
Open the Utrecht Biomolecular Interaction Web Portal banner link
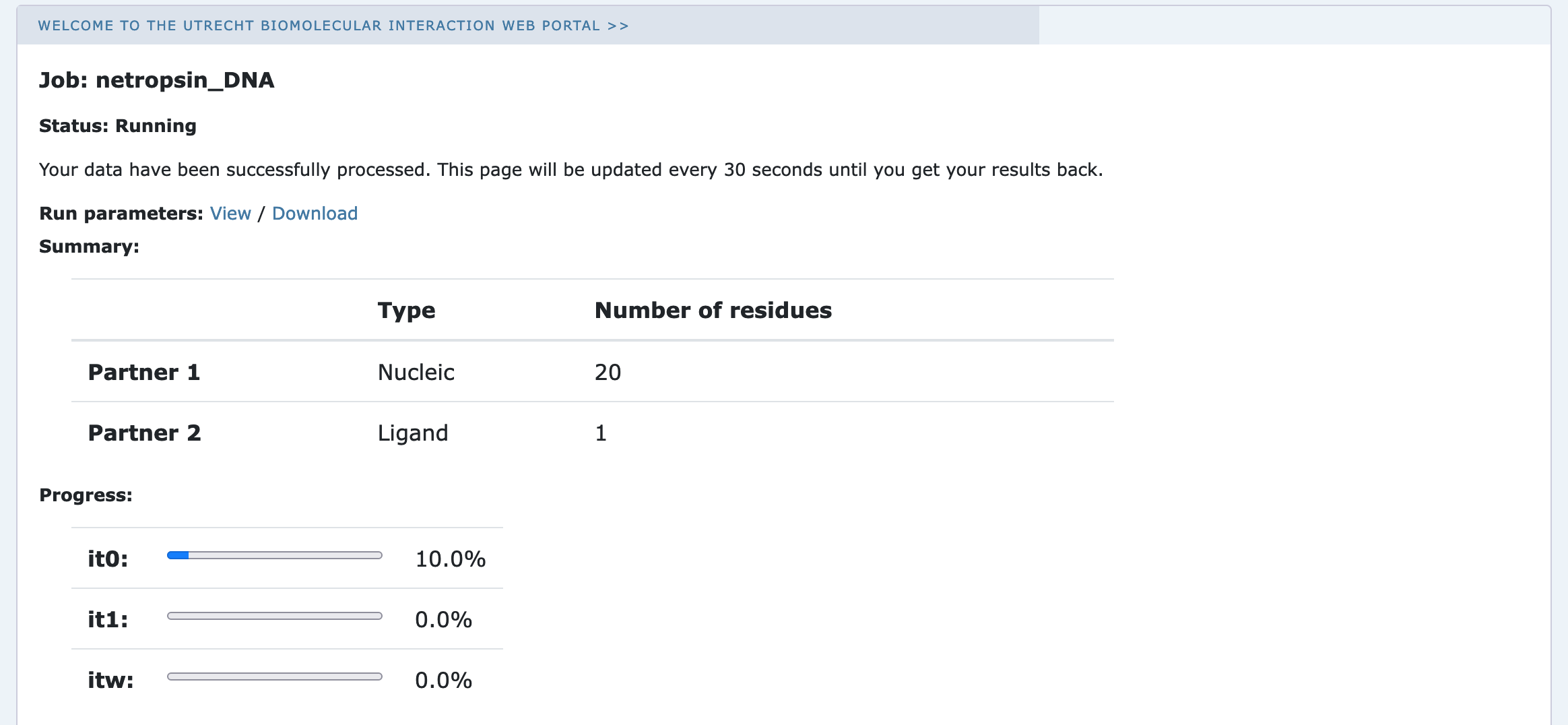[x=333, y=26]
